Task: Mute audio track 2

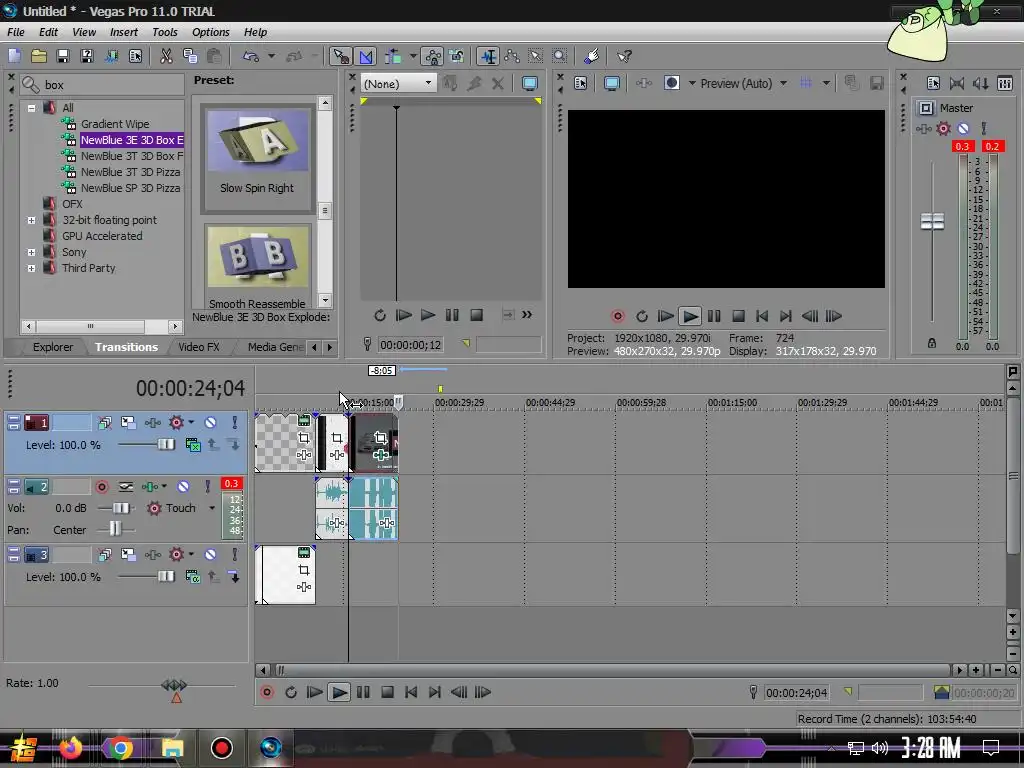Action: 184,487
